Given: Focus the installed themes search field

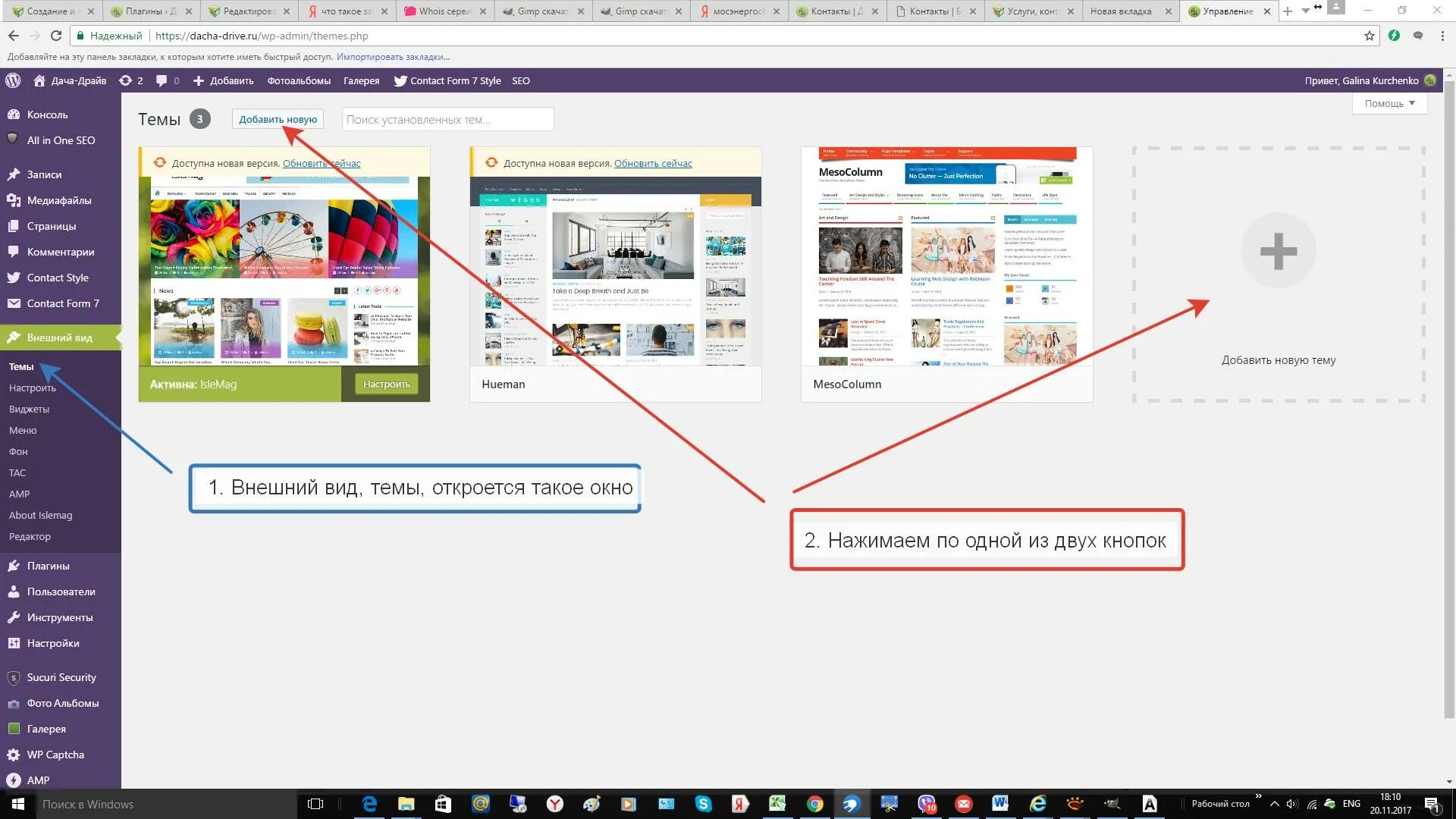Looking at the screenshot, I should [x=447, y=119].
